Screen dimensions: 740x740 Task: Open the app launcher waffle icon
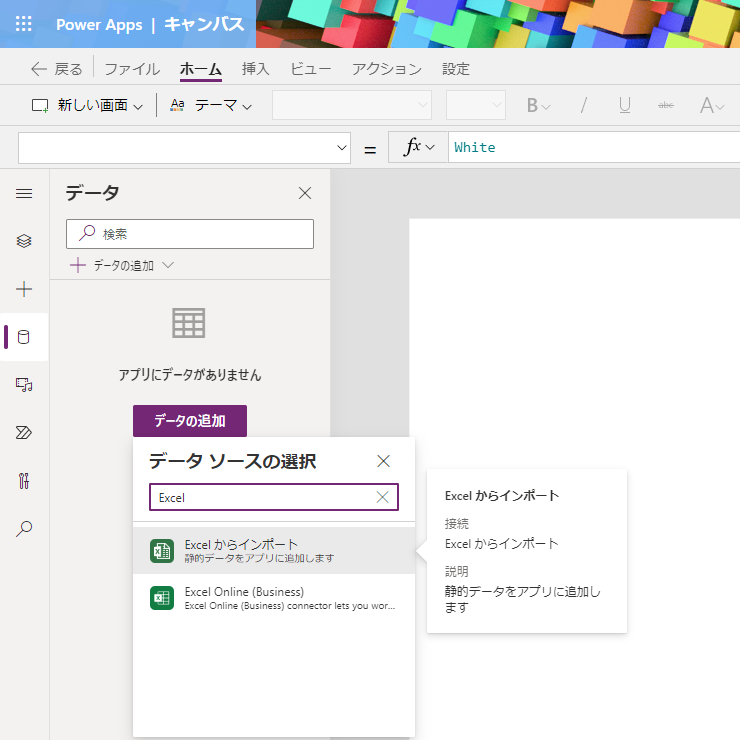tap(24, 24)
